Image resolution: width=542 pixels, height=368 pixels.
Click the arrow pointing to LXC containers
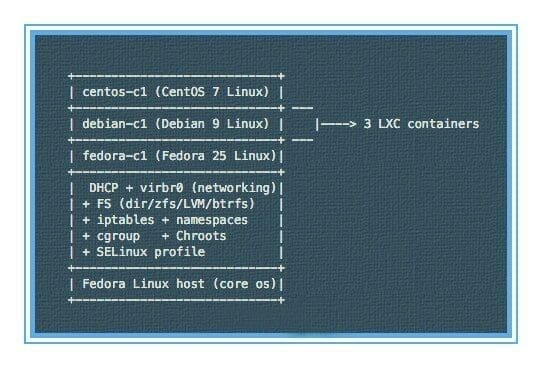[x=336, y=124]
